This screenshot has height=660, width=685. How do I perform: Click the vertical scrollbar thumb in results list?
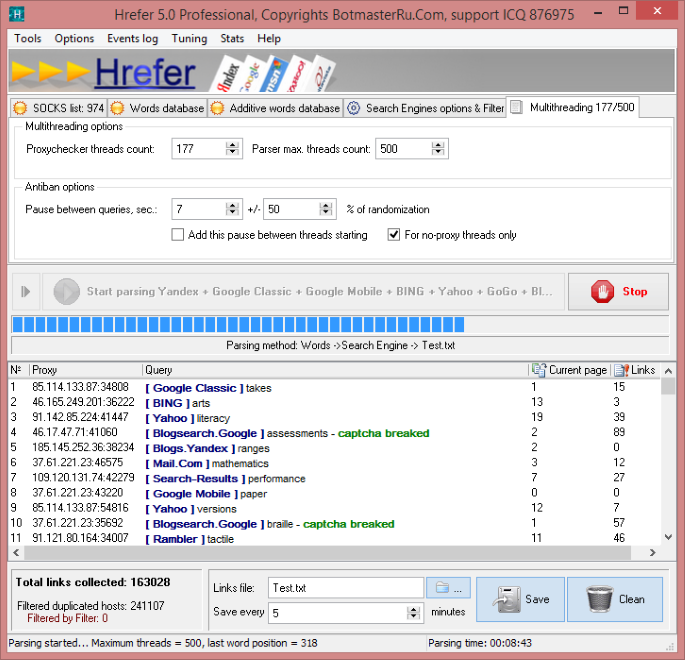coord(668,387)
